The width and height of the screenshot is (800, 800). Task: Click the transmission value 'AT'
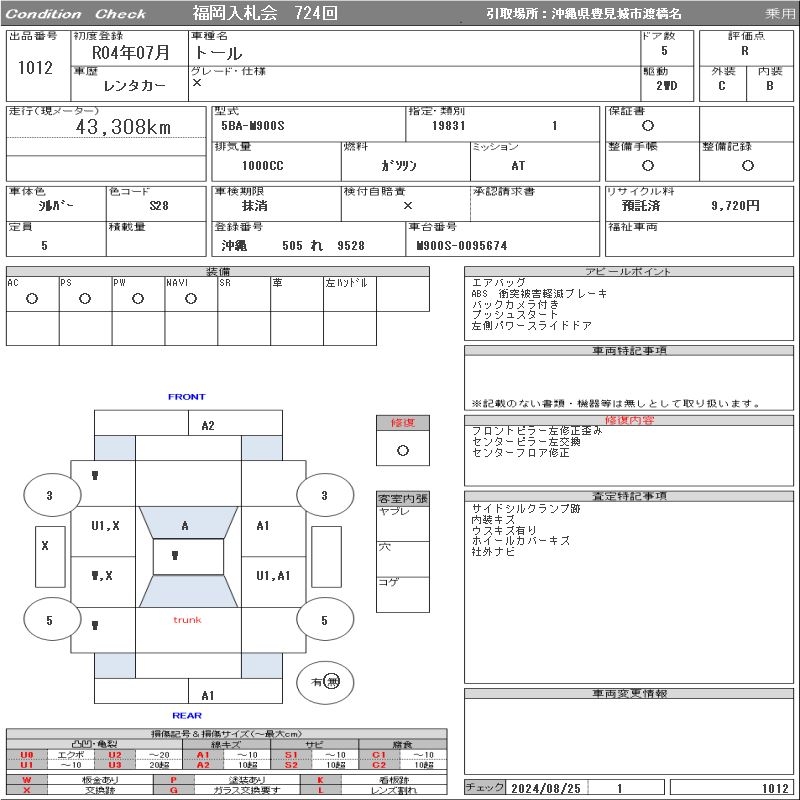(x=518, y=166)
